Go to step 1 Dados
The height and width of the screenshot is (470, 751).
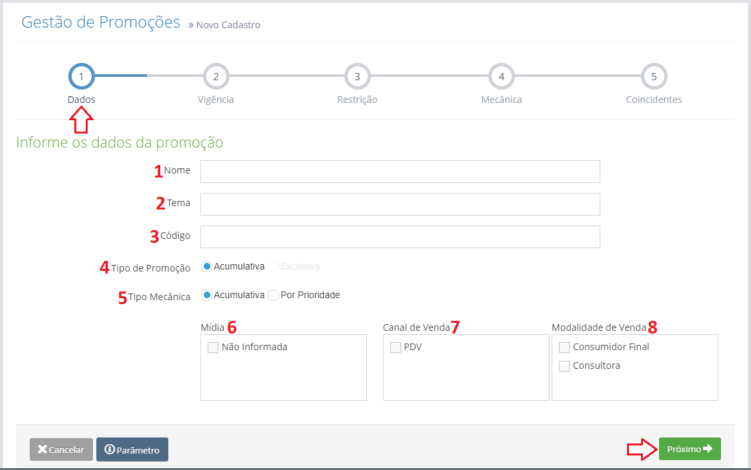pyautogui.click(x=81, y=76)
